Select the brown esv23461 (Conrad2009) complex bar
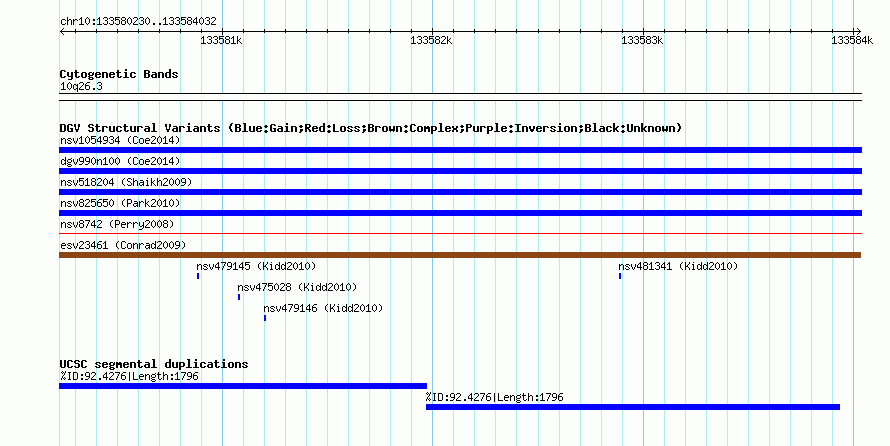Screen dimensions: 890x446 [460, 255]
